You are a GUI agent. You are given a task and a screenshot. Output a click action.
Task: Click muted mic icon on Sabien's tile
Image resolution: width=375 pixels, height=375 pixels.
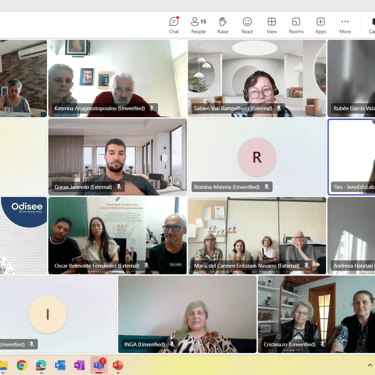pos(279,108)
